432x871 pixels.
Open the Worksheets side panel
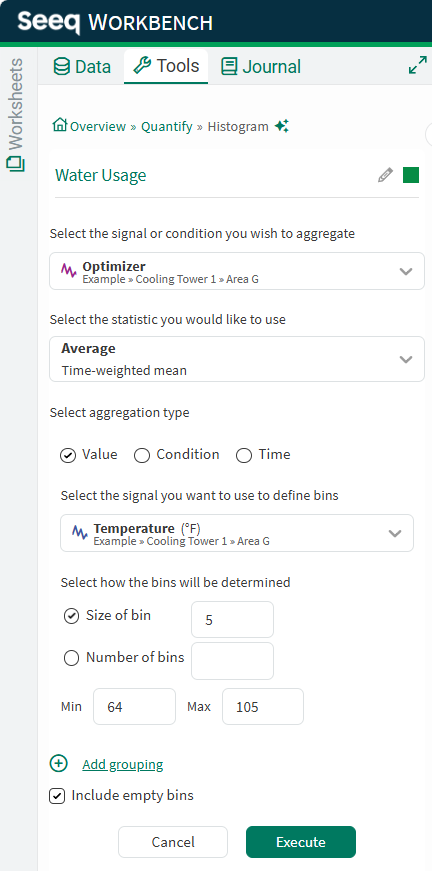tap(16, 114)
